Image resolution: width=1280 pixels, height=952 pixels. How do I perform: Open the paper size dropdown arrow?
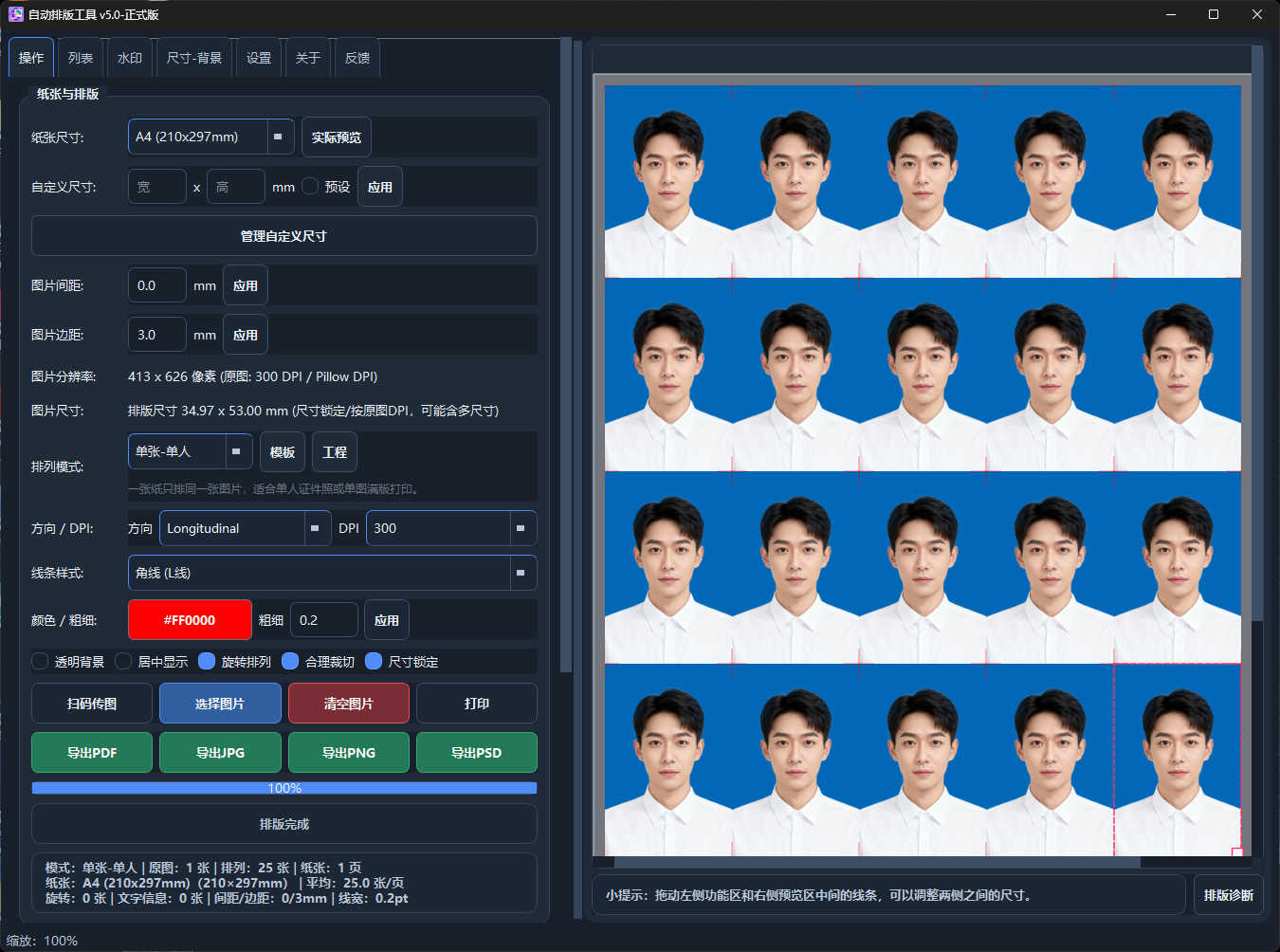[x=278, y=137]
